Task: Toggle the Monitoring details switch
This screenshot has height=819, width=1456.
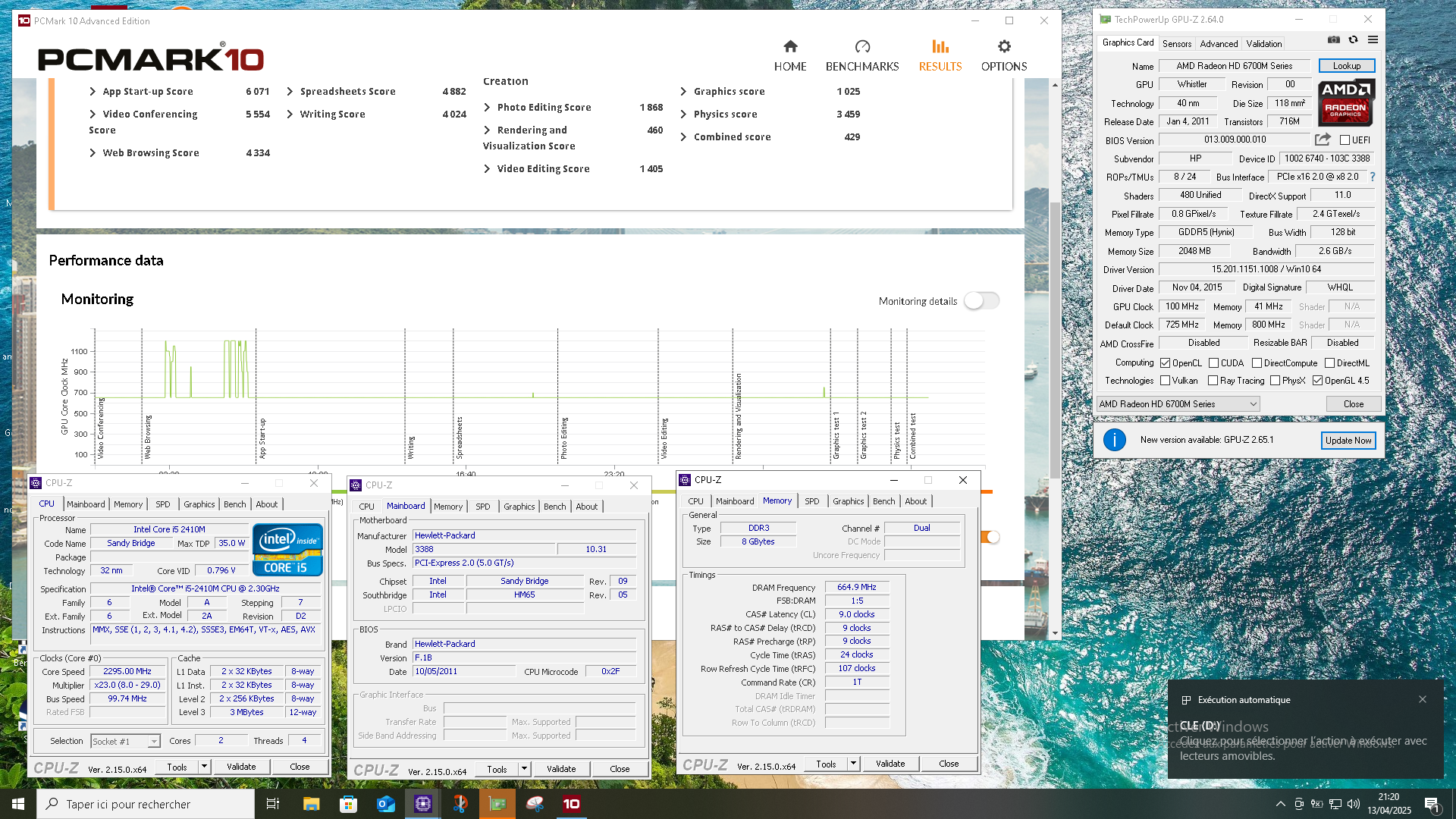Action: pos(981,301)
